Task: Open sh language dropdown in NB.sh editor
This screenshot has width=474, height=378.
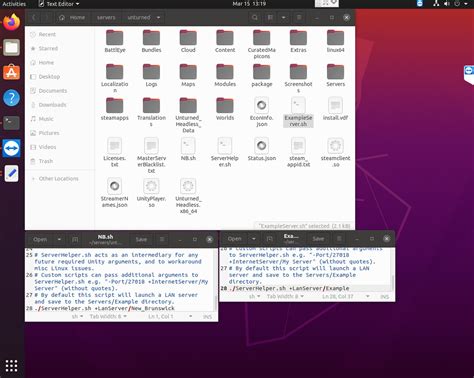Action: point(77,316)
